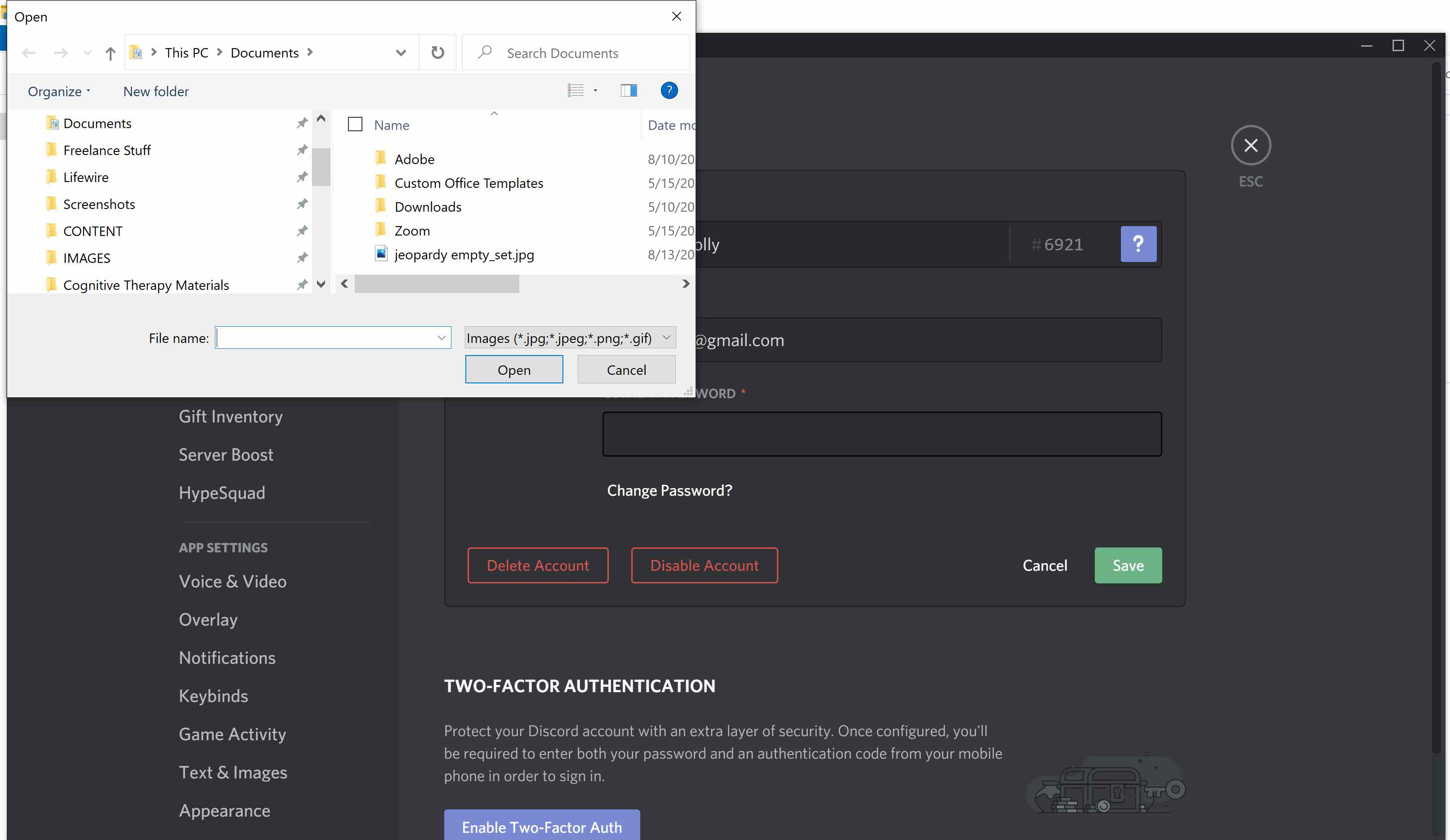Click the Voice & Video settings menu item
This screenshot has height=840, width=1450.
(232, 581)
